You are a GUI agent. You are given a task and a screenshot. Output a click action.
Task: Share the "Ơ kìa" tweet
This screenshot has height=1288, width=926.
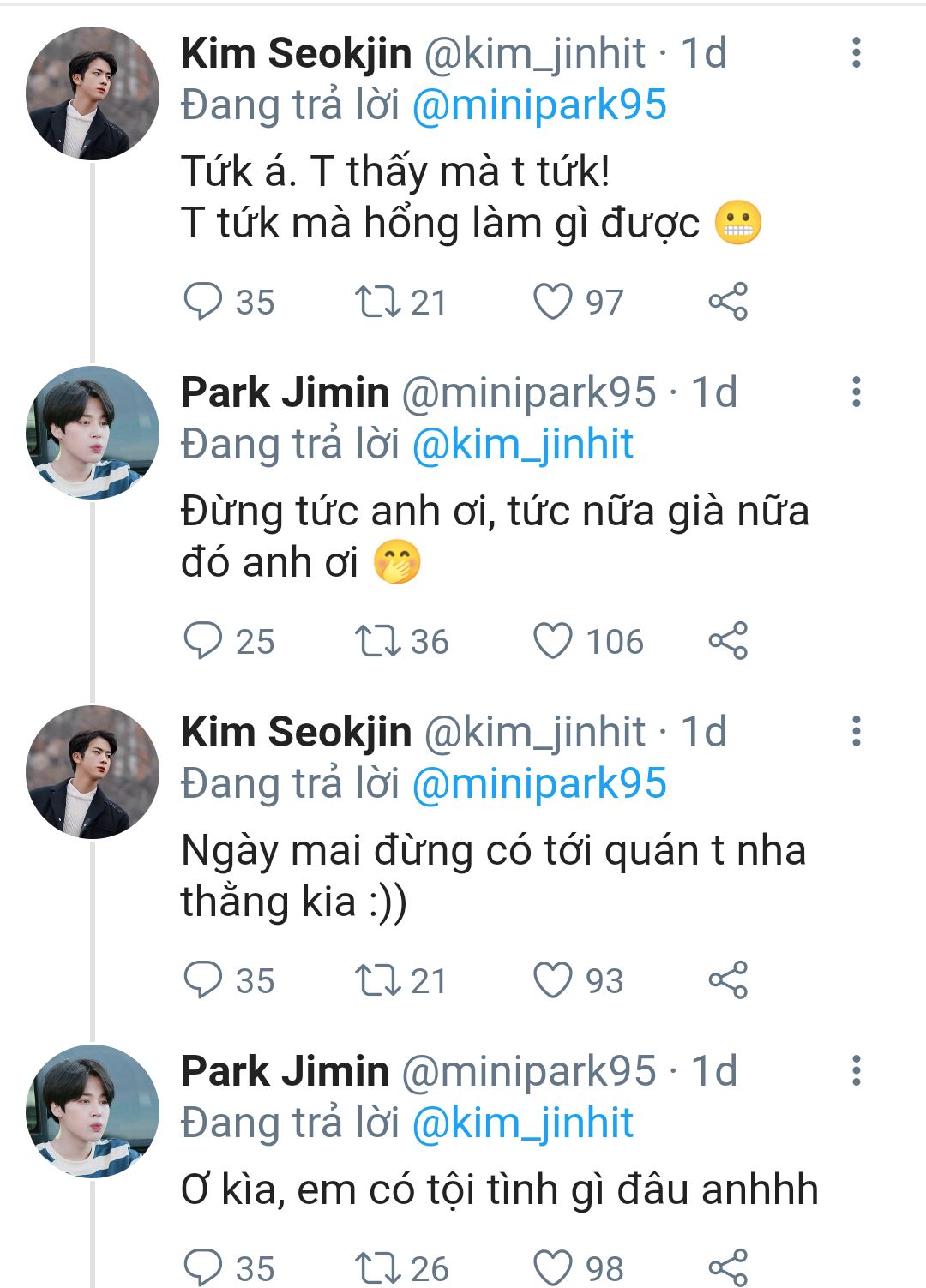click(x=728, y=1268)
